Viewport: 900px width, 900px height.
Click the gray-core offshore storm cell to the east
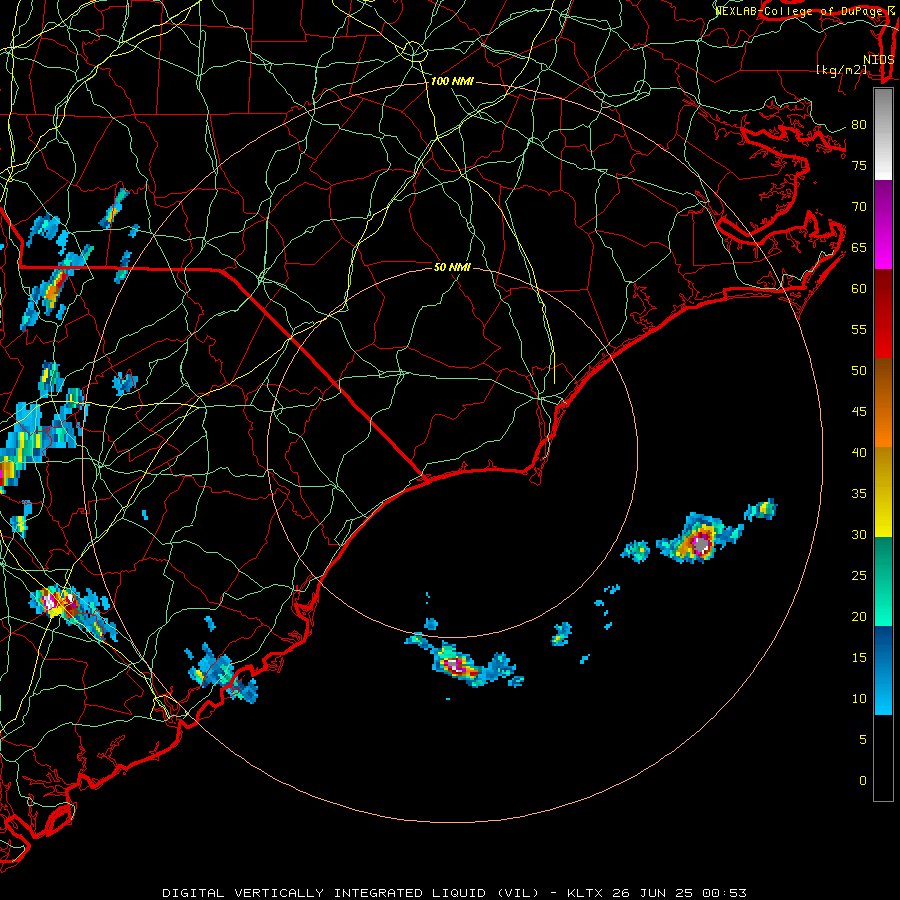[700, 540]
